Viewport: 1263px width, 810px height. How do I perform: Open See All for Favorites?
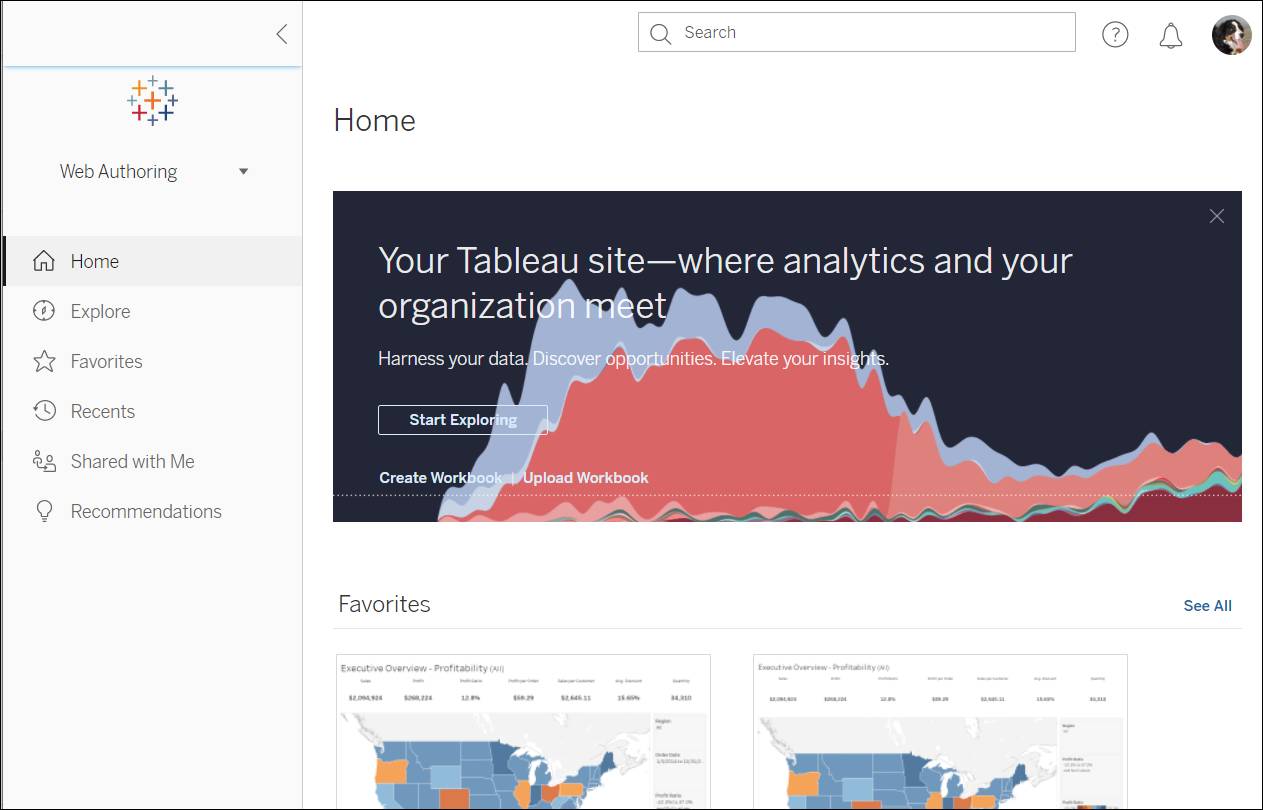(1207, 605)
